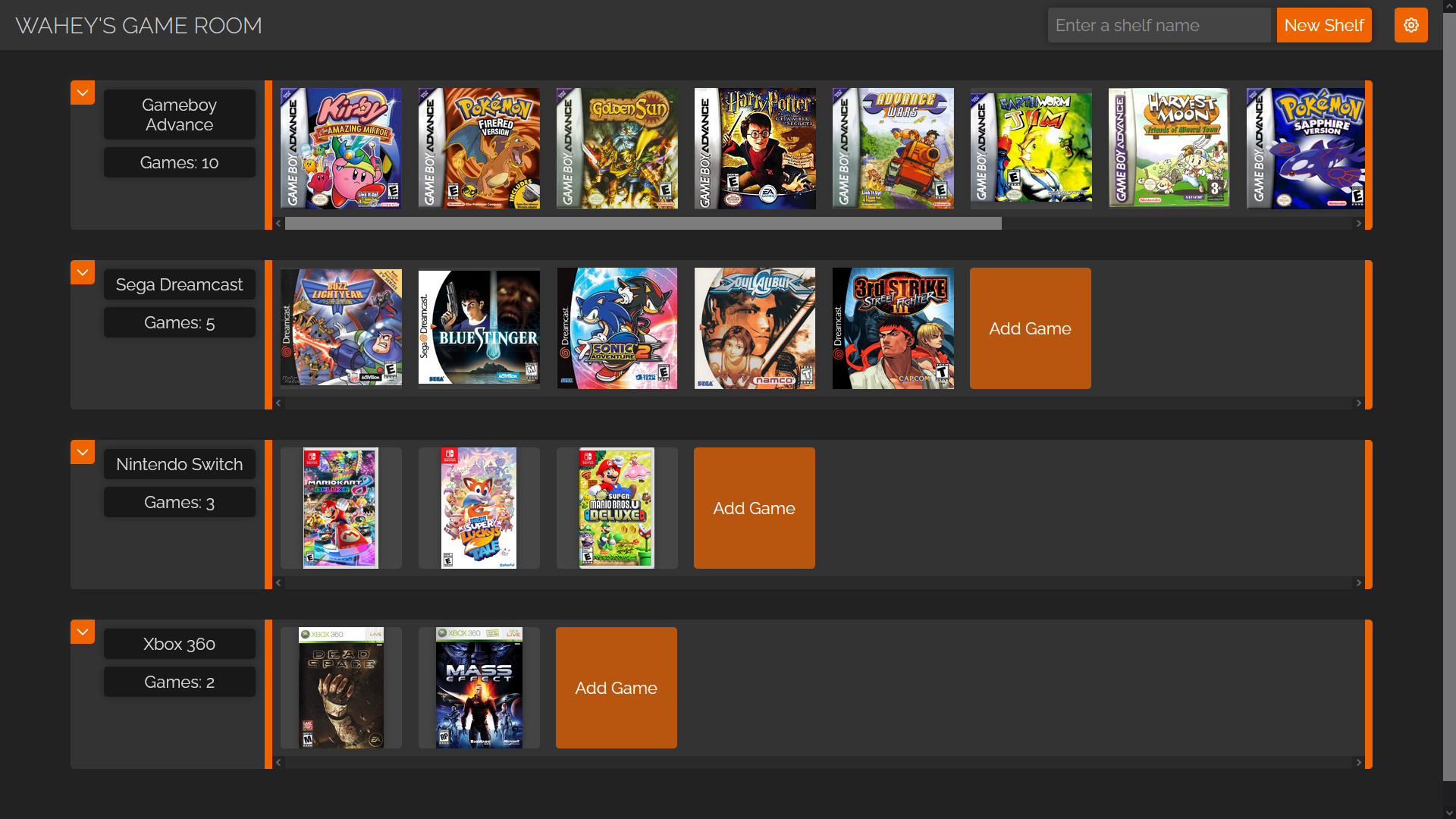Open the Buzz Lightyear Dreamcast game

tap(341, 328)
